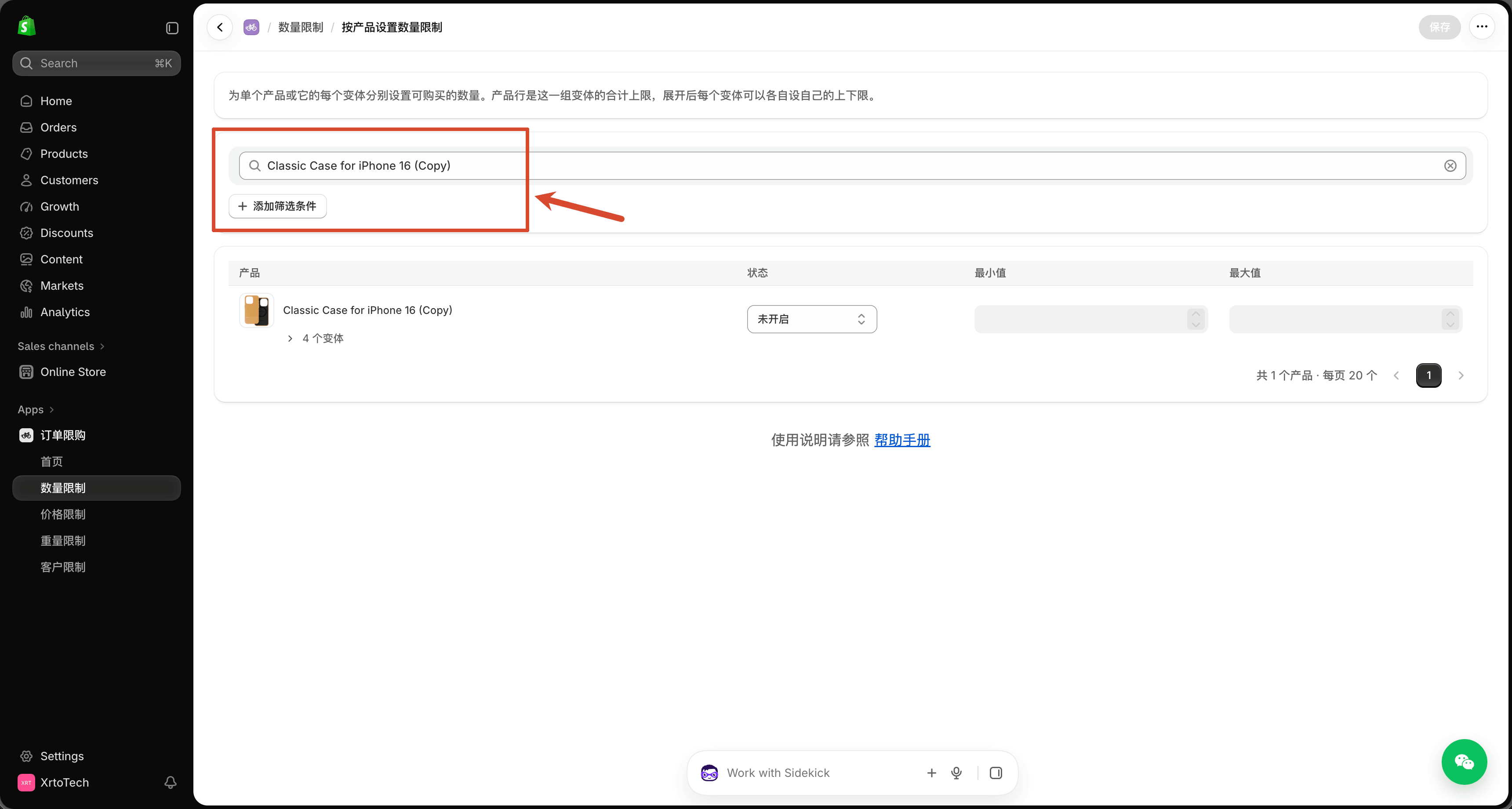Click the 数量限制 breadcrumb link
This screenshot has height=809, width=1512.
coord(301,27)
